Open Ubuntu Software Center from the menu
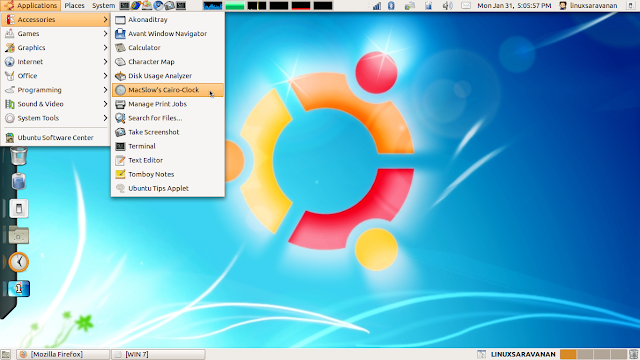This screenshot has height=360, width=640. (x=56, y=138)
